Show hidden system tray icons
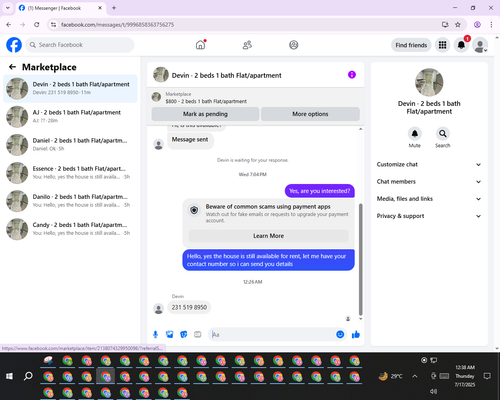500x400 pixels. pos(415,376)
